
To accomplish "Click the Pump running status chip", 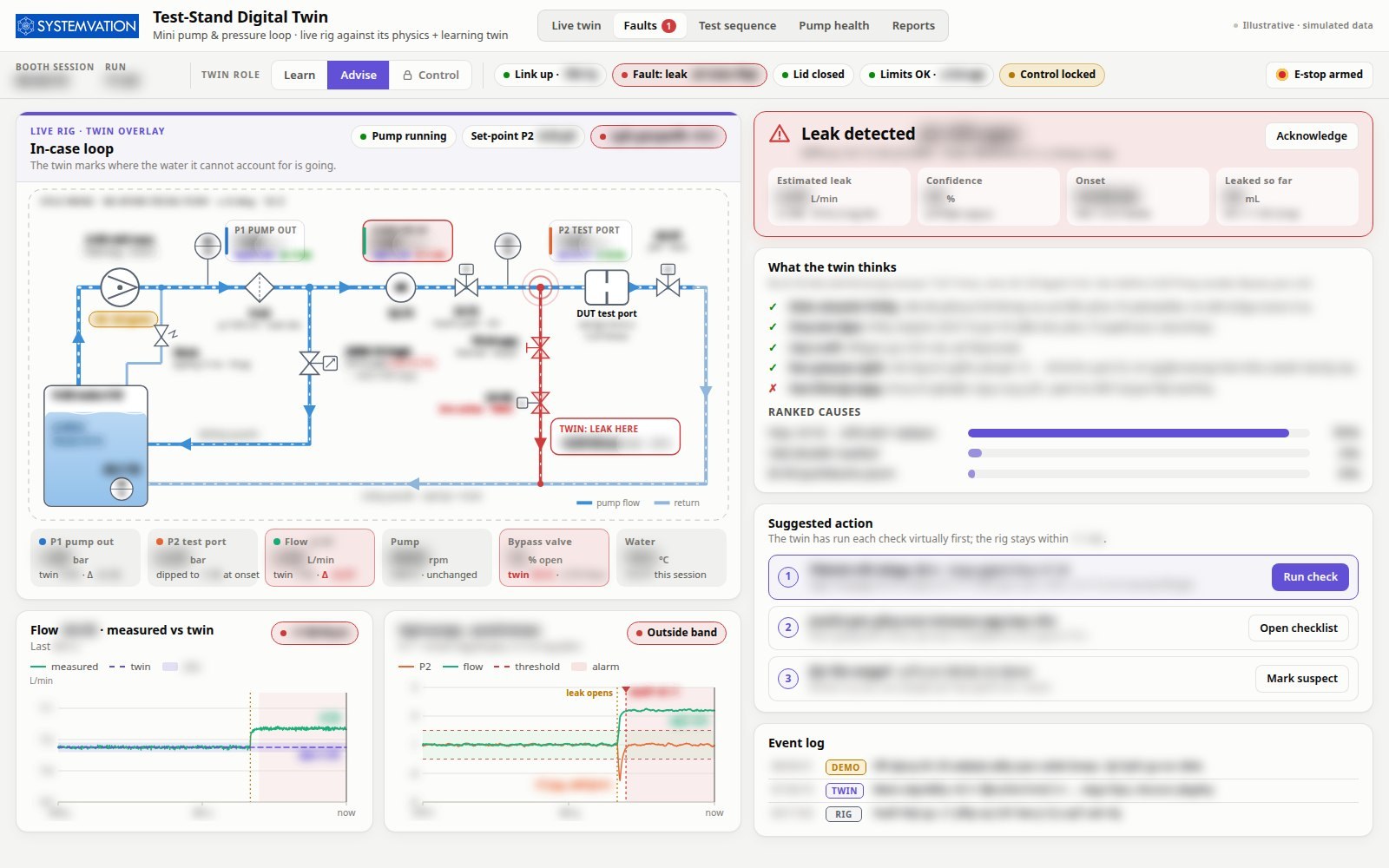I will 403,136.
